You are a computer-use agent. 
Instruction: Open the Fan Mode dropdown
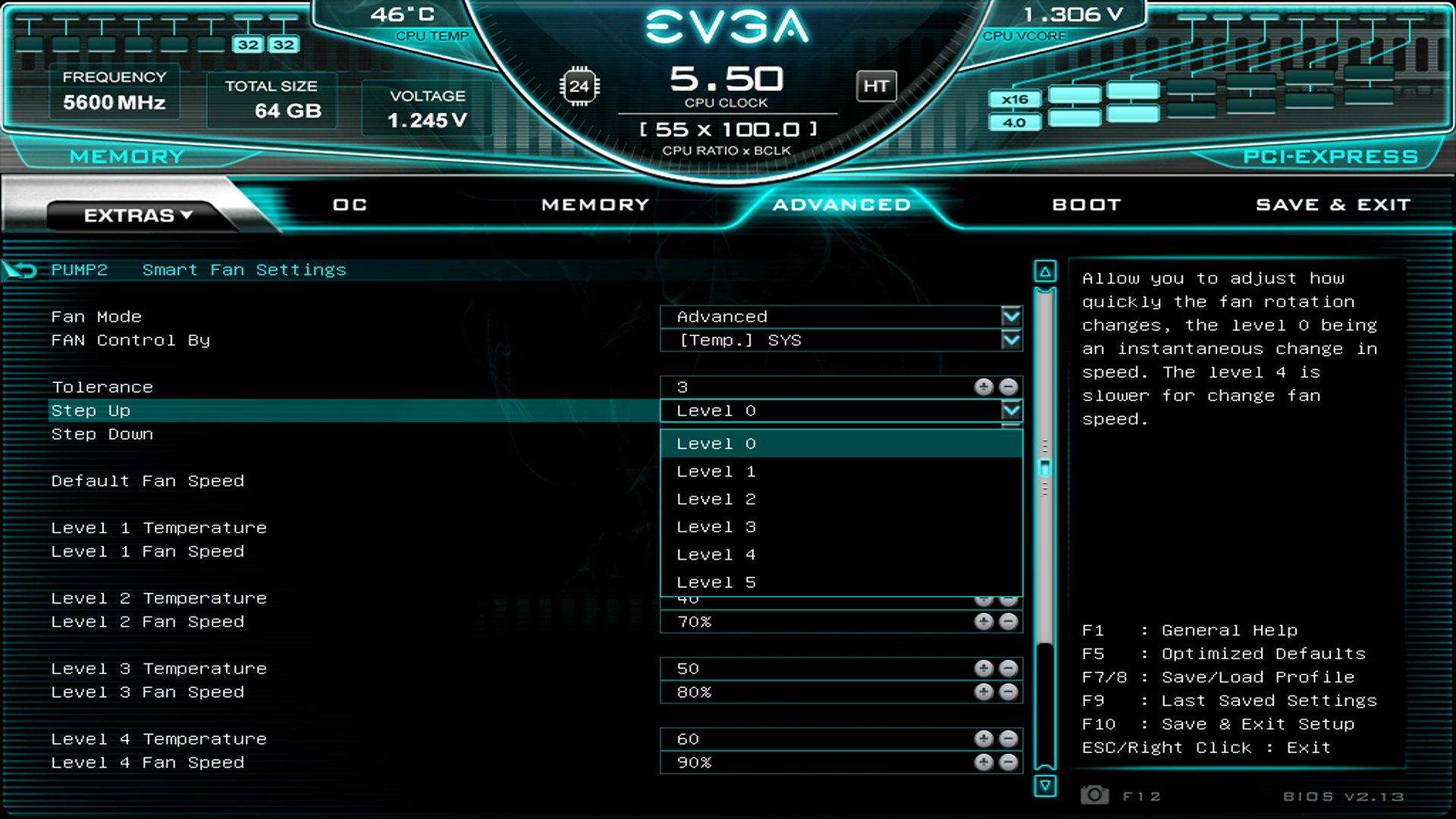[x=1011, y=316]
